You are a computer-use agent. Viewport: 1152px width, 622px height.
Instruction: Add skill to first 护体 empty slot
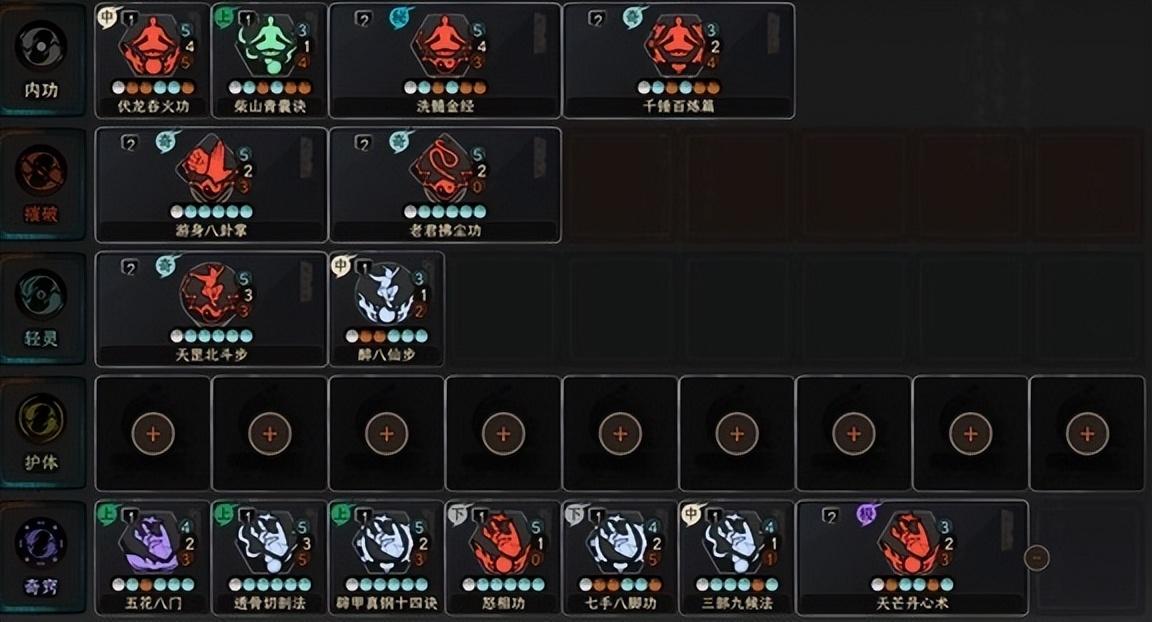[x=153, y=434]
